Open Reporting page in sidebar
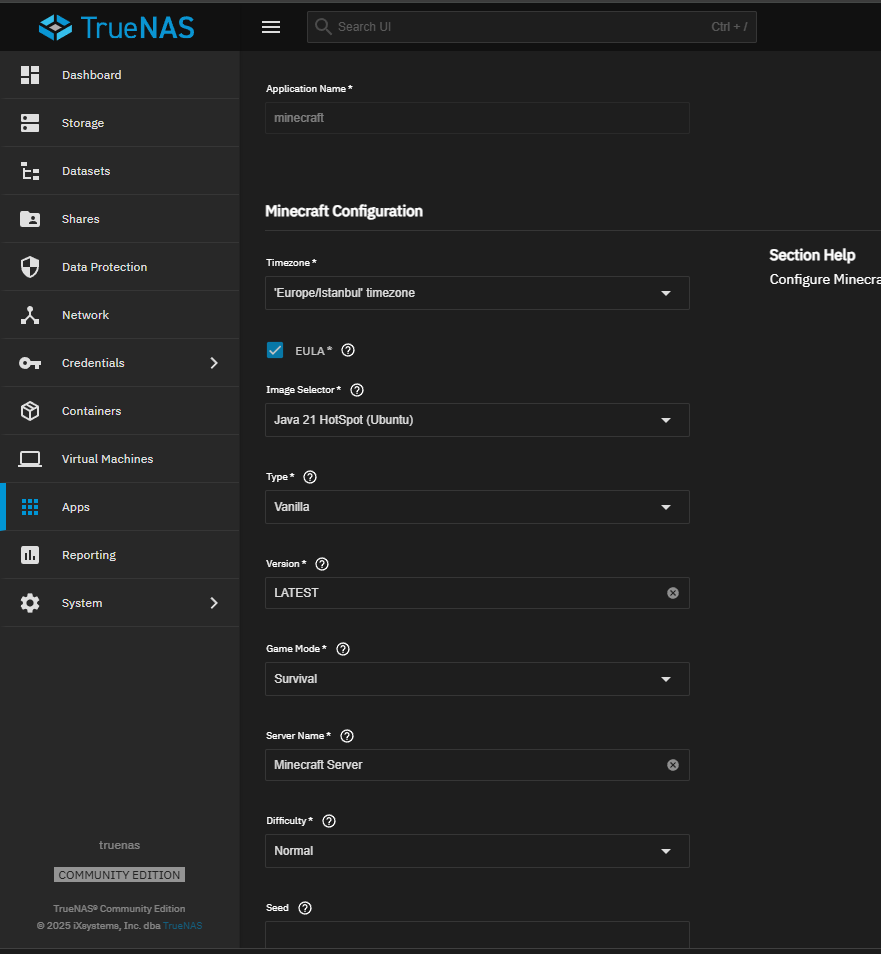The image size is (881, 954). [120, 555]
